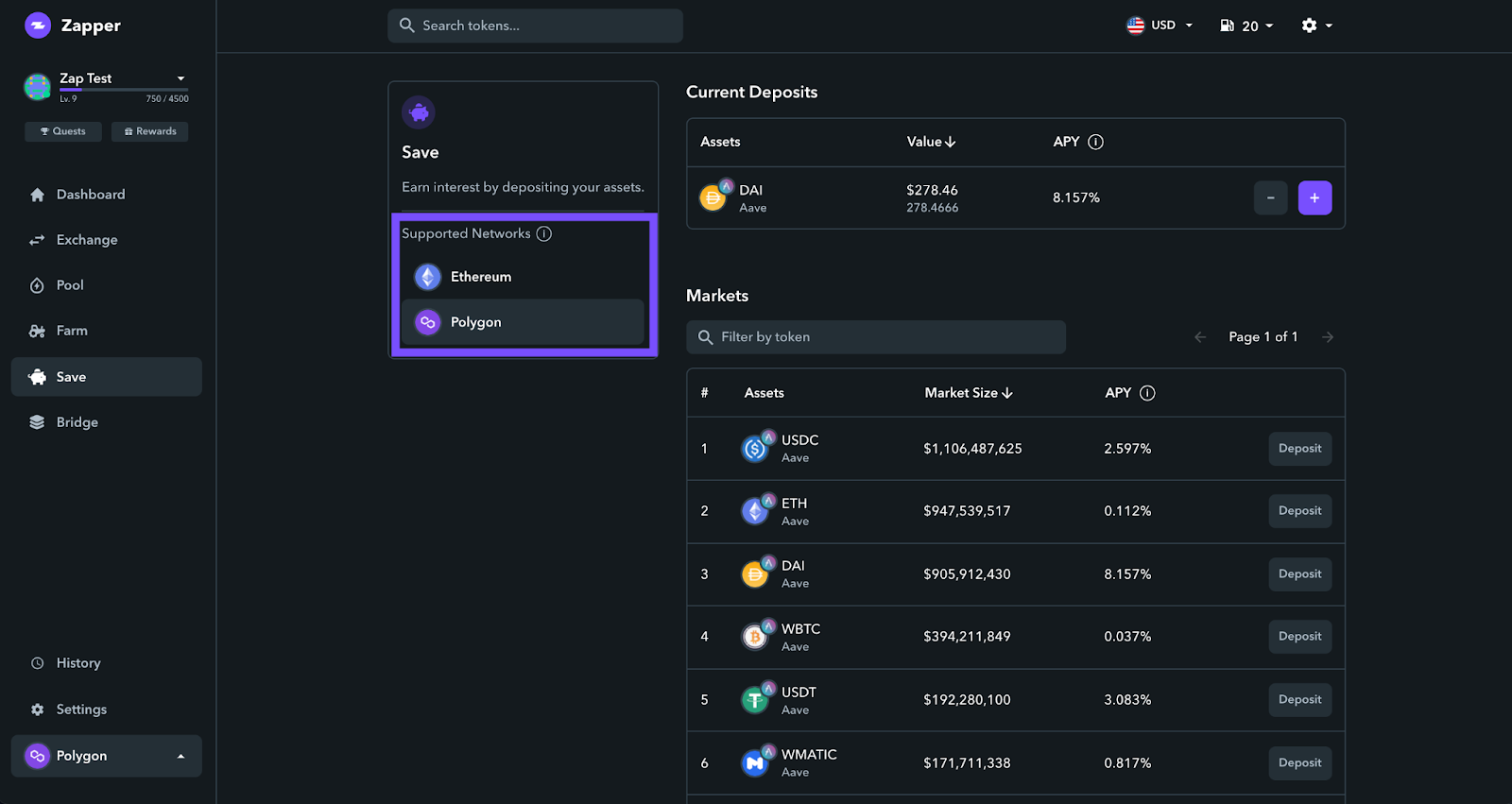Deposit into the USDC market
This screenshot has width=1512, height=804.
point(1299,449)
